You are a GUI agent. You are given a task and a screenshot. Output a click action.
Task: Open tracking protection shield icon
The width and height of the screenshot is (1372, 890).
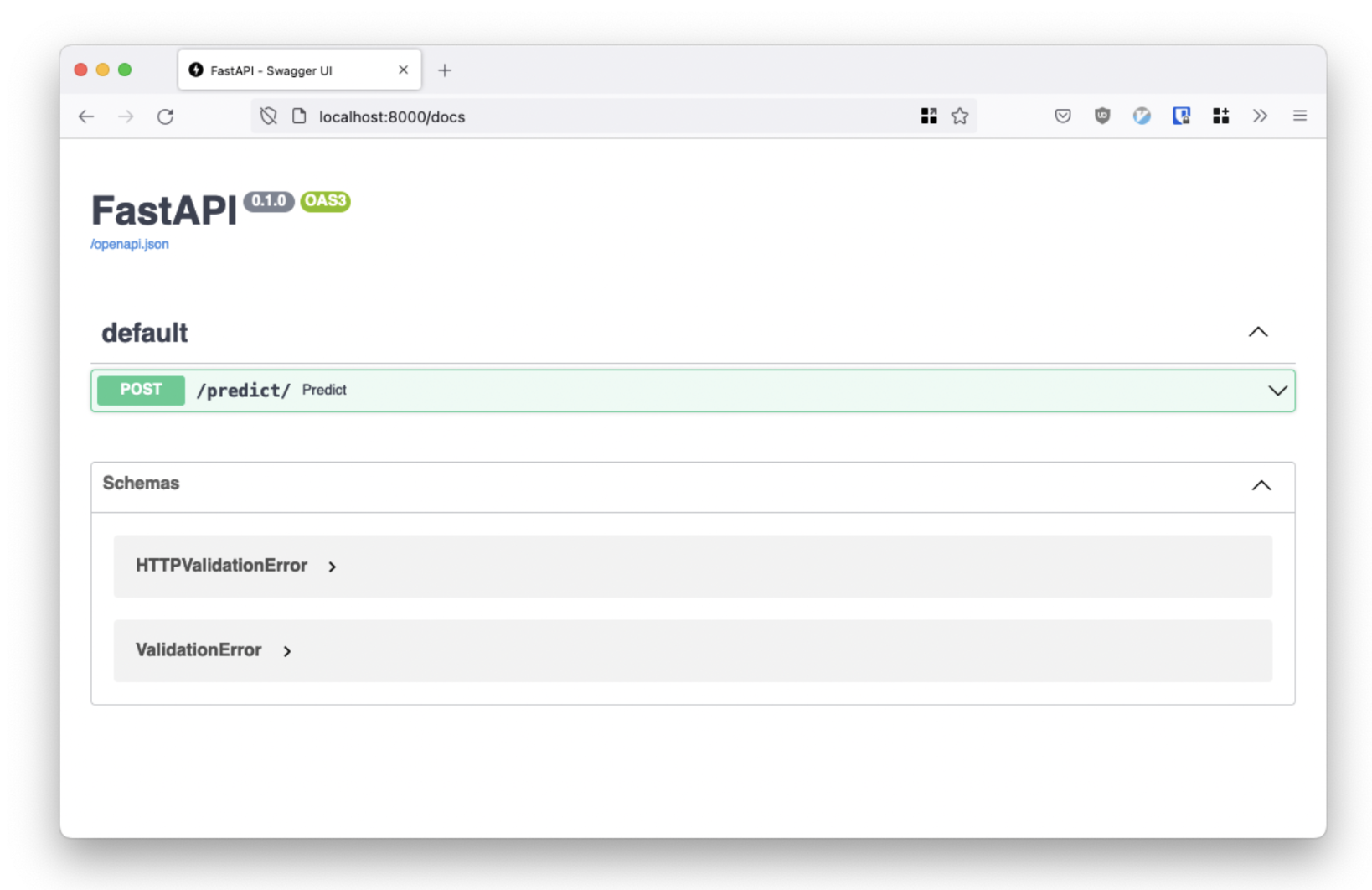[x=268, y=116]
